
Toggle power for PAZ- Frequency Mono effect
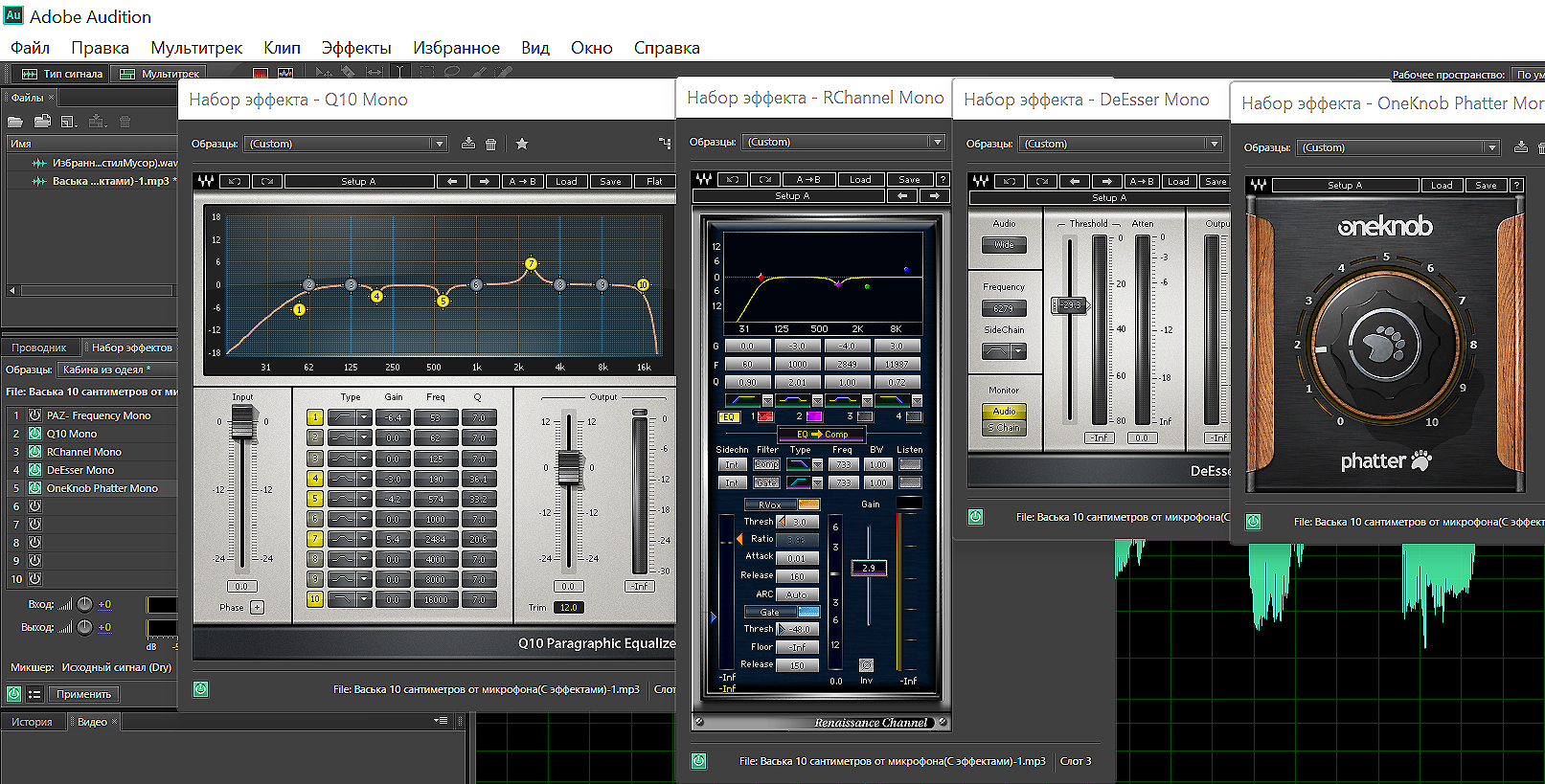pyautogui.click(x=34, y=415)
